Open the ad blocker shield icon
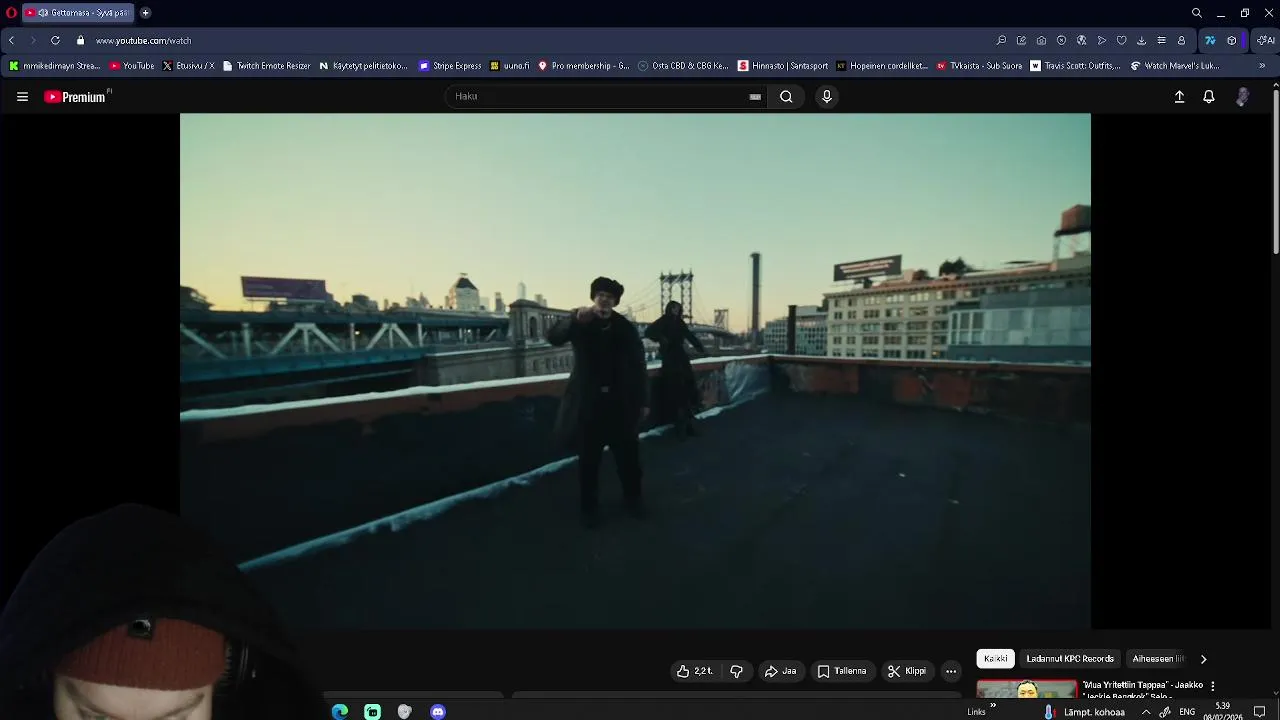 1061,41
